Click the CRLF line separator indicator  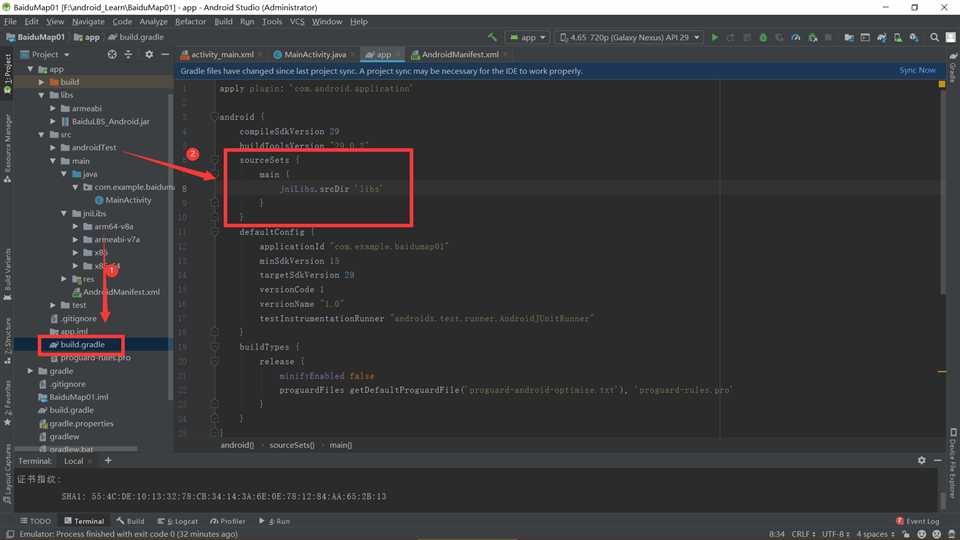(803, 534)
